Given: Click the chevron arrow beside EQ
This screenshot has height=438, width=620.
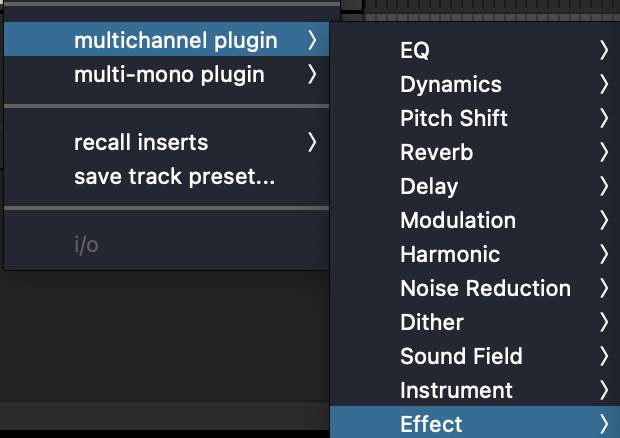Looking at the screenshot, I should [x=603, y=50].
